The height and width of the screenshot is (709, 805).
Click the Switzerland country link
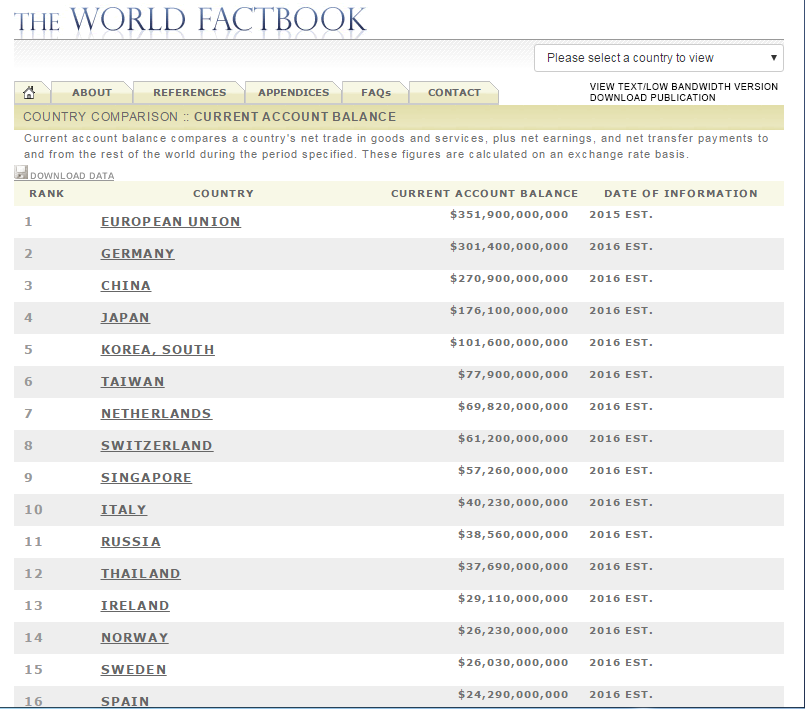pos(156,446)
